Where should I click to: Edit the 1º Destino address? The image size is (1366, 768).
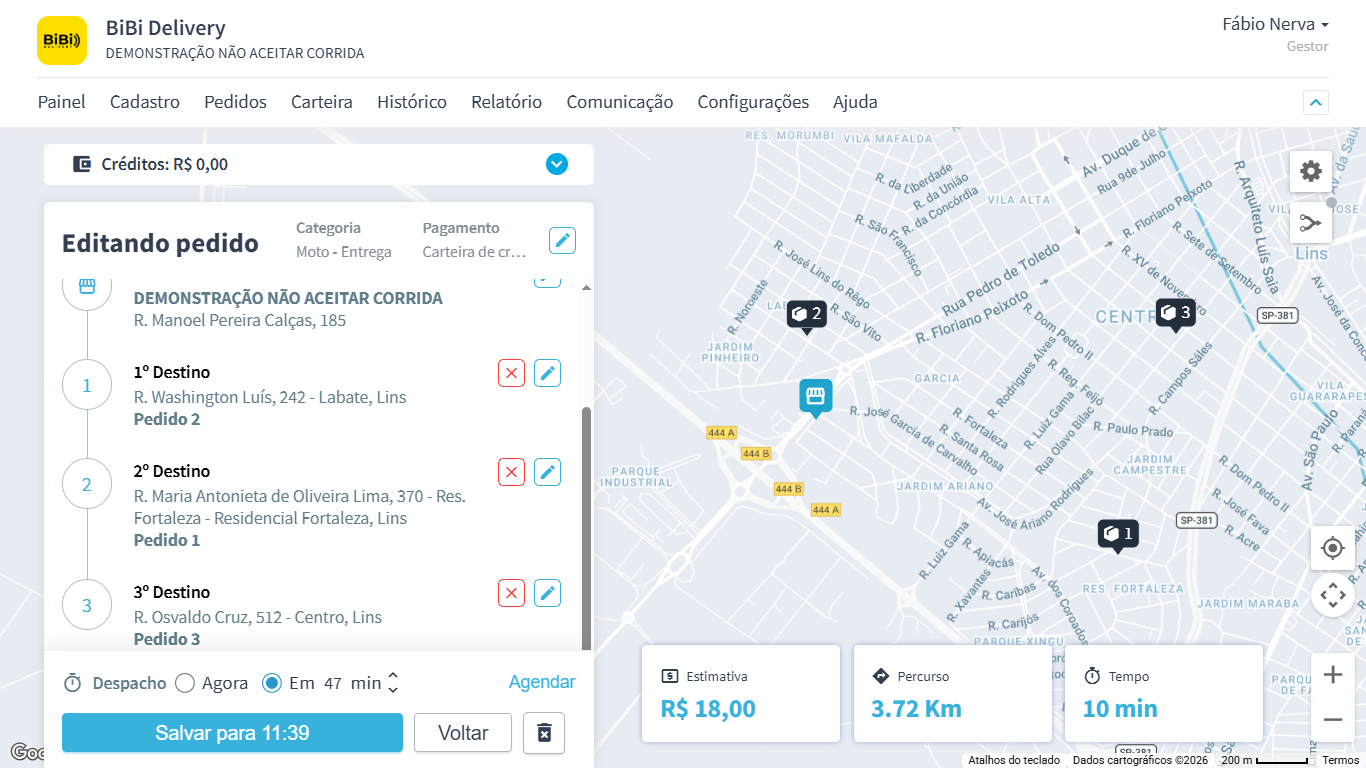click(x=547, y=374)
